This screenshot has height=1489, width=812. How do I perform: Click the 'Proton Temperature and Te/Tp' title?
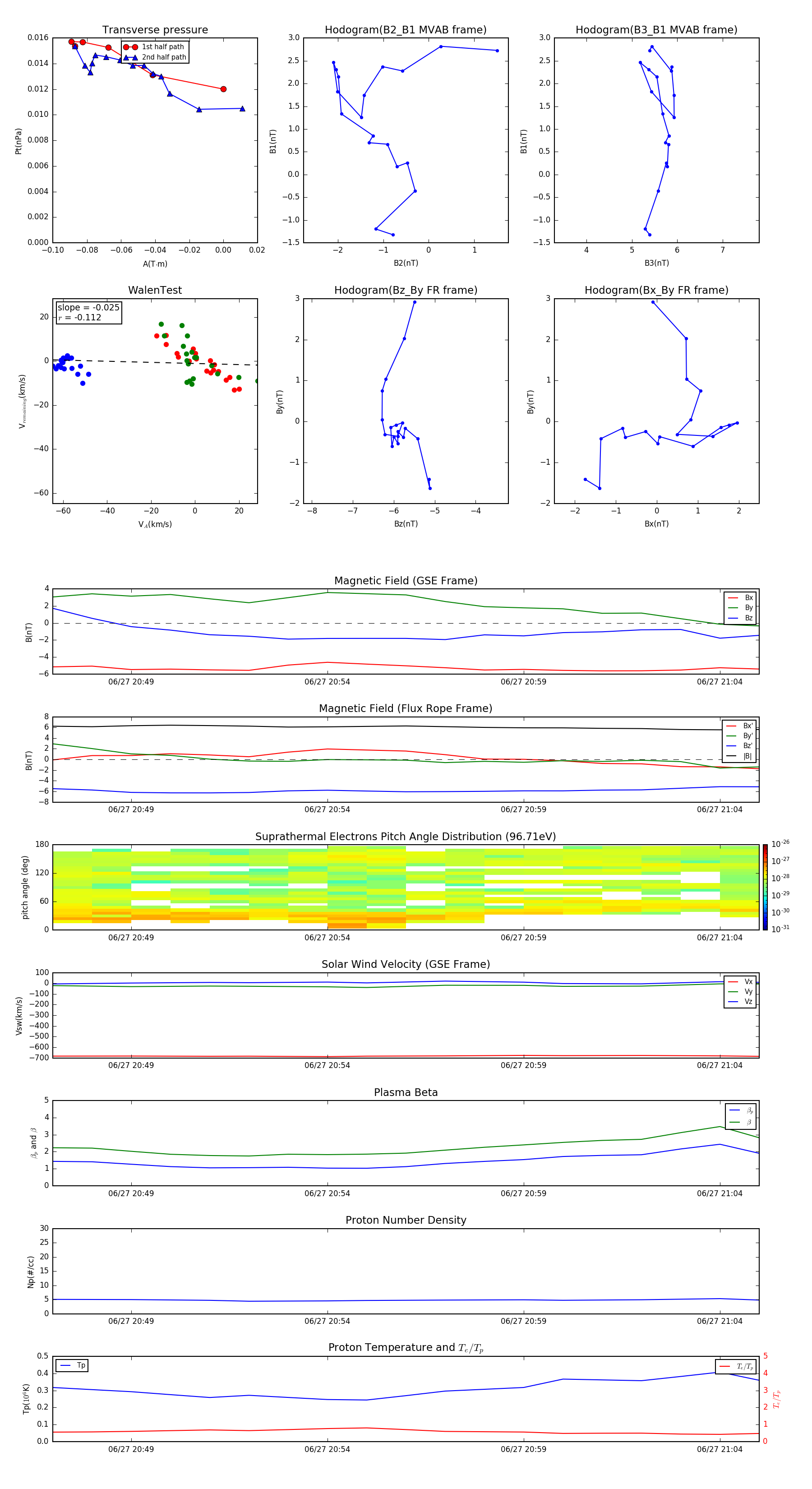tap(406, 1348)
